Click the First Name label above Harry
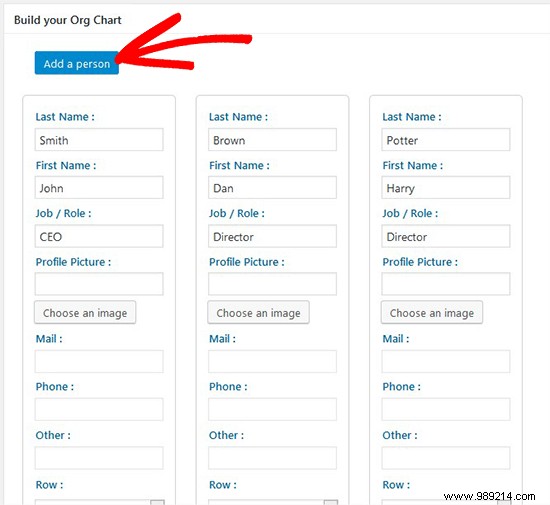Screen dimensions: 550x505 coord(412,165)
